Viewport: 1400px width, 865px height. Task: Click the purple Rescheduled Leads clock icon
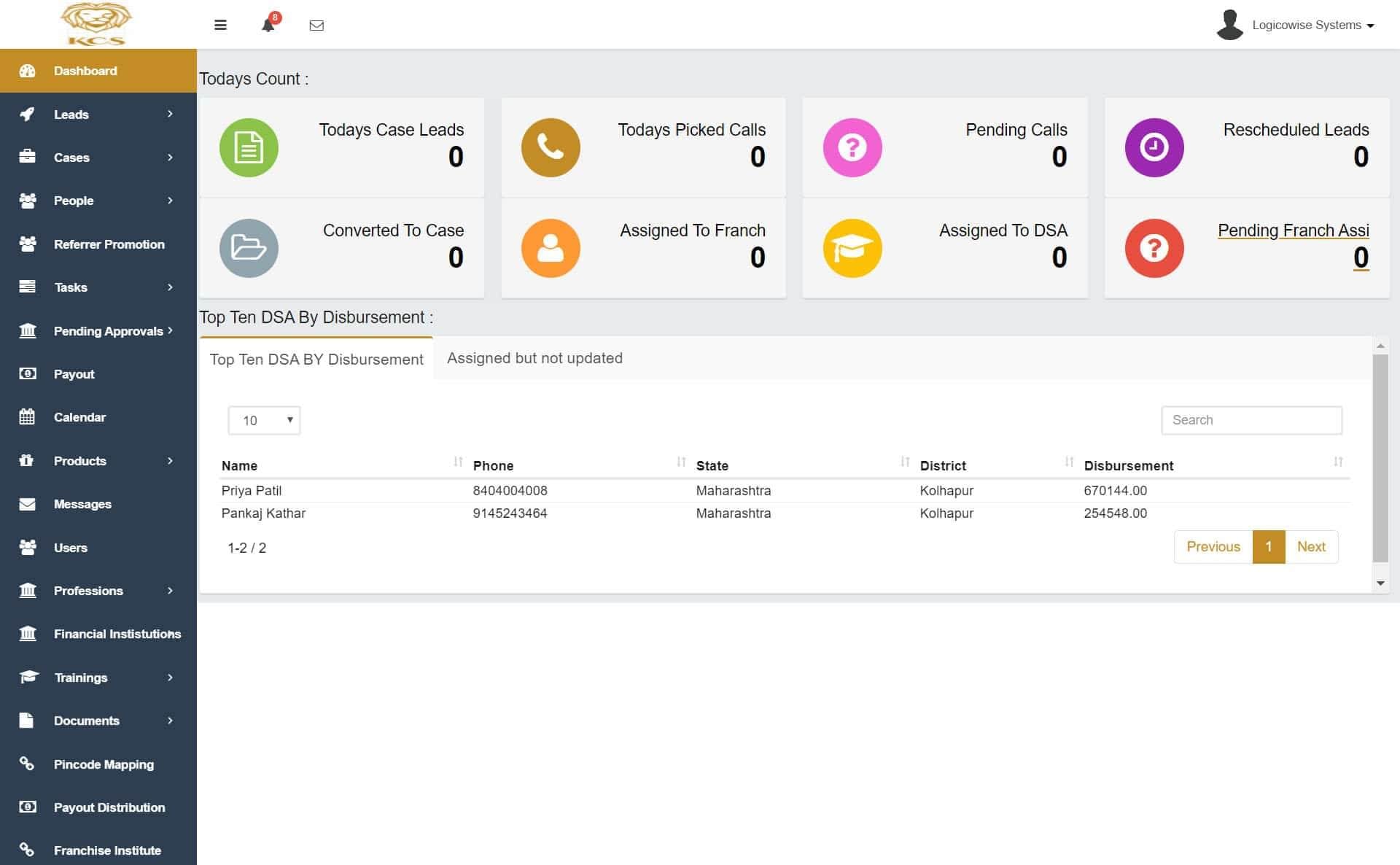point(1154,147)
